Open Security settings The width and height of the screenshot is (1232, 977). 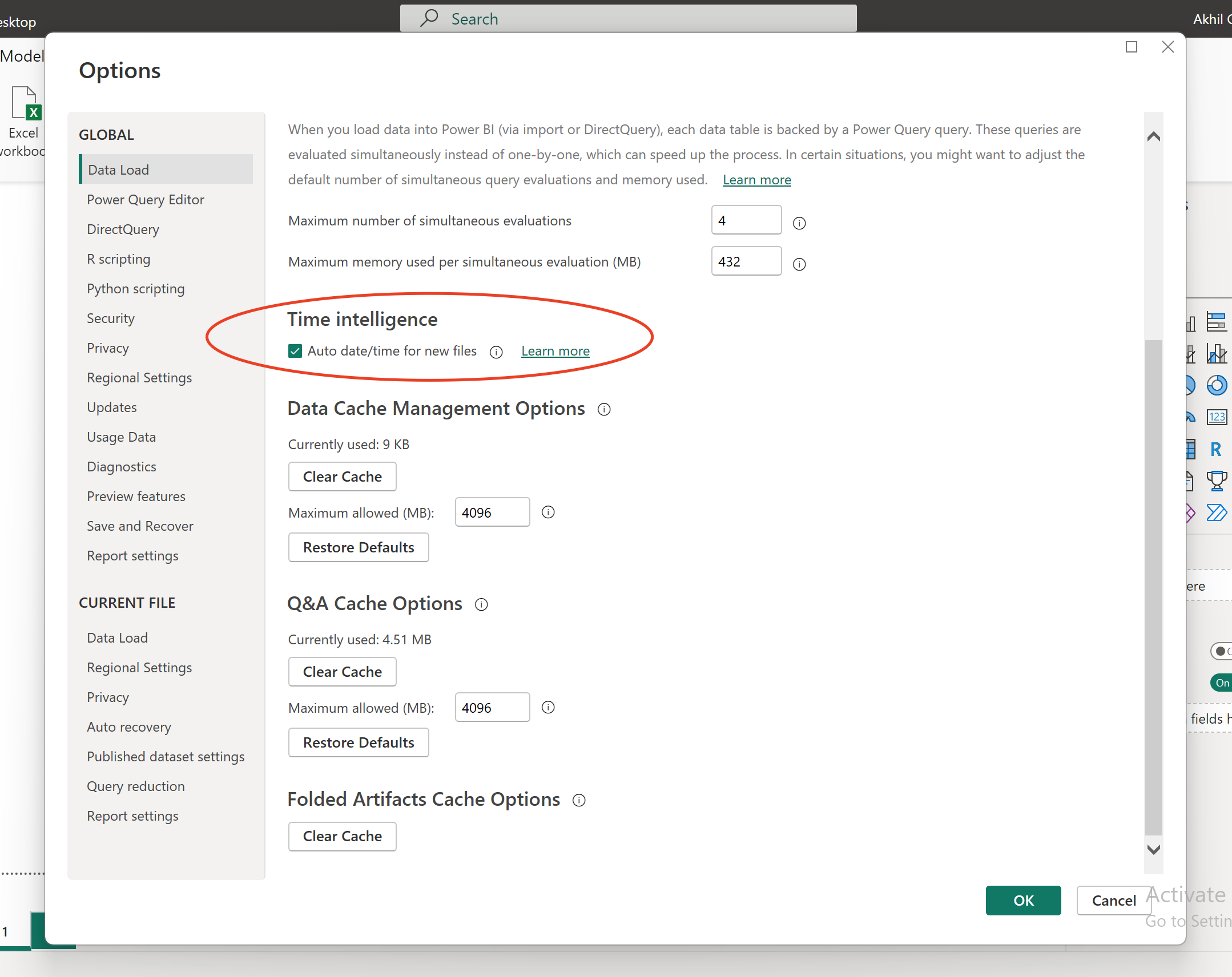click(x=110, y=318)
